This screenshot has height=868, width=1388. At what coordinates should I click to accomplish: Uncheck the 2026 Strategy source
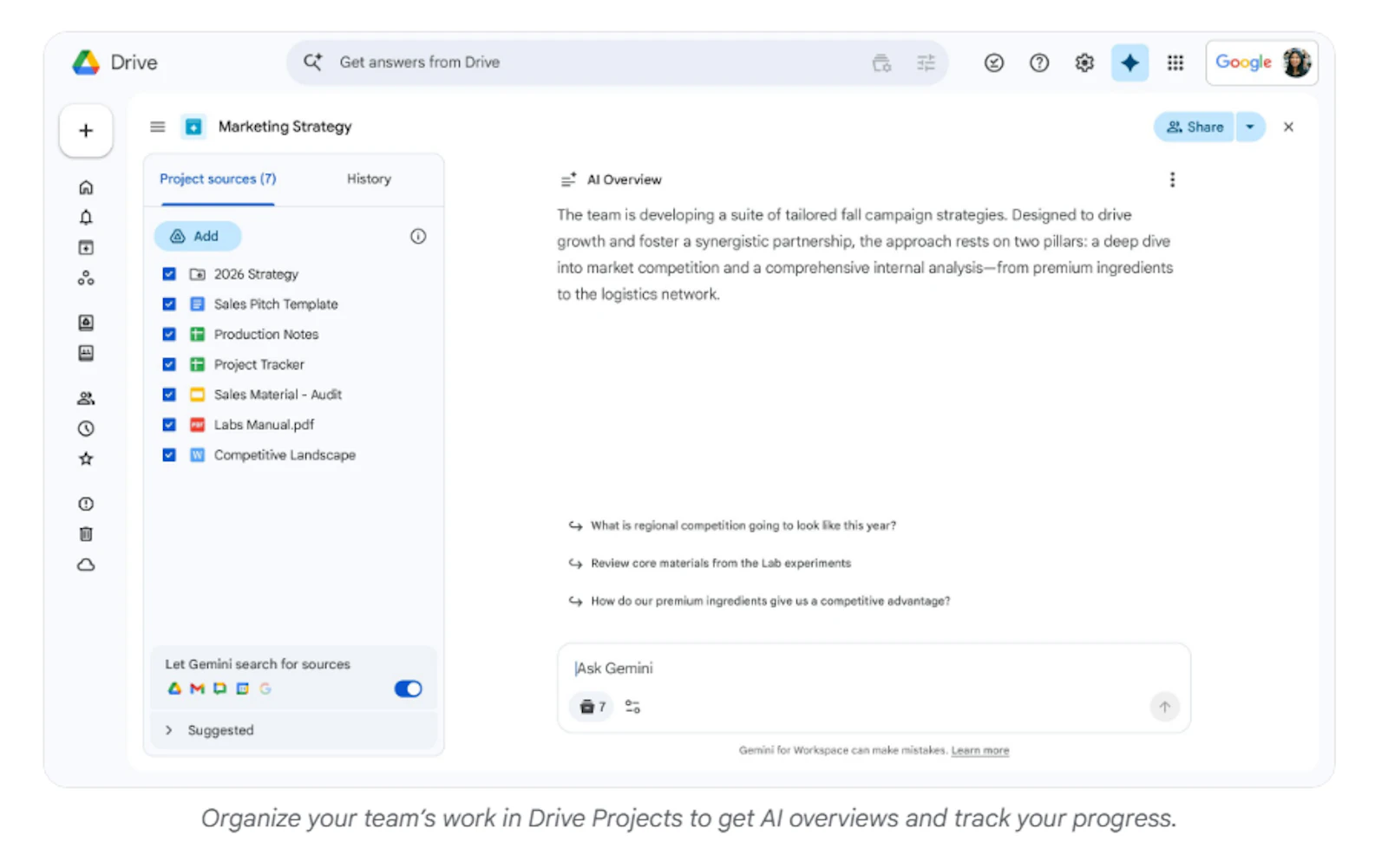click(168, 273)
